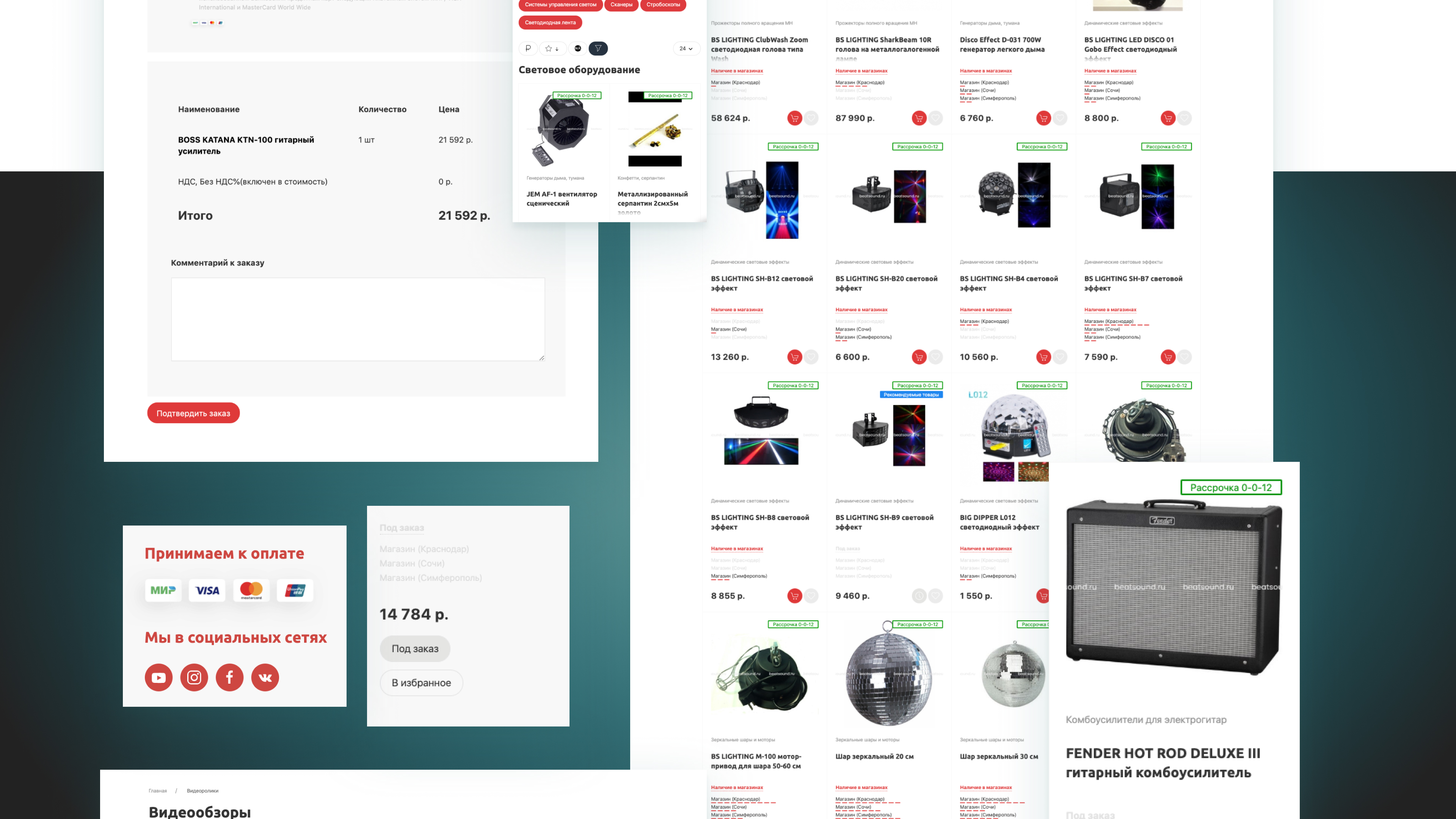This screenshot has height=819, width=1456.
Task: Favorite the SH-B20 with heart
Action: 936,357
